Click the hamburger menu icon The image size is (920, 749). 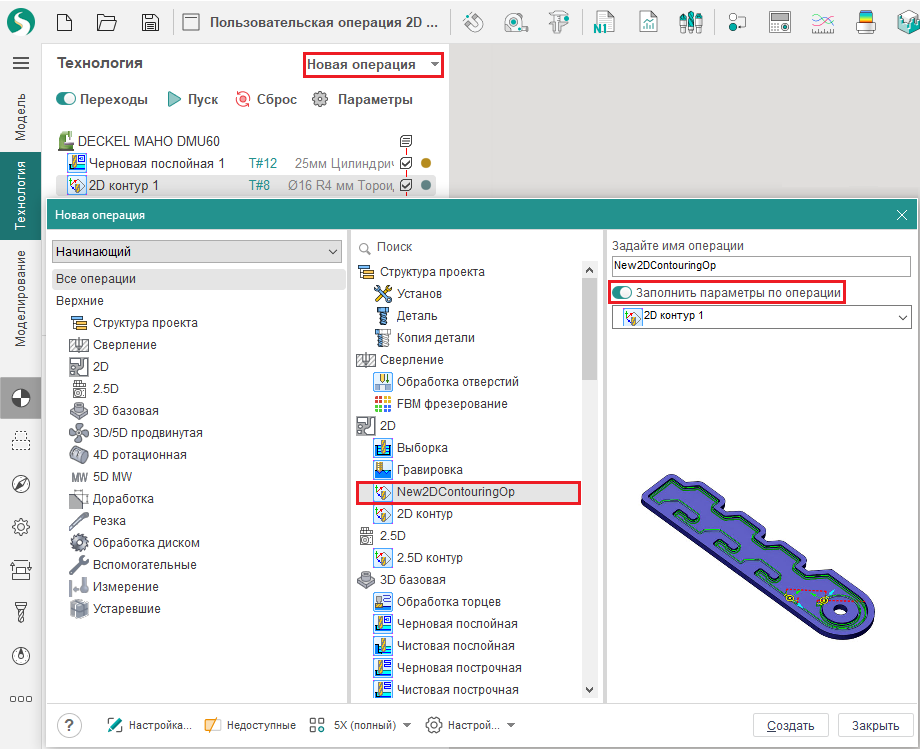tap(20, 63)
